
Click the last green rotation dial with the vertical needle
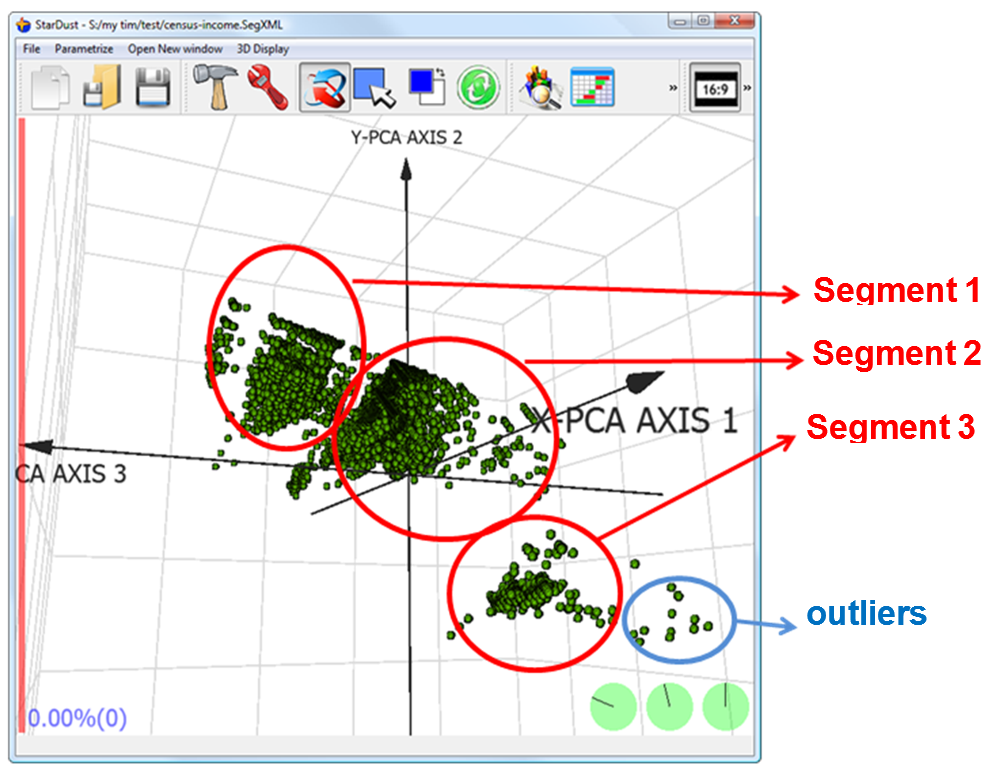click(726, 707)
